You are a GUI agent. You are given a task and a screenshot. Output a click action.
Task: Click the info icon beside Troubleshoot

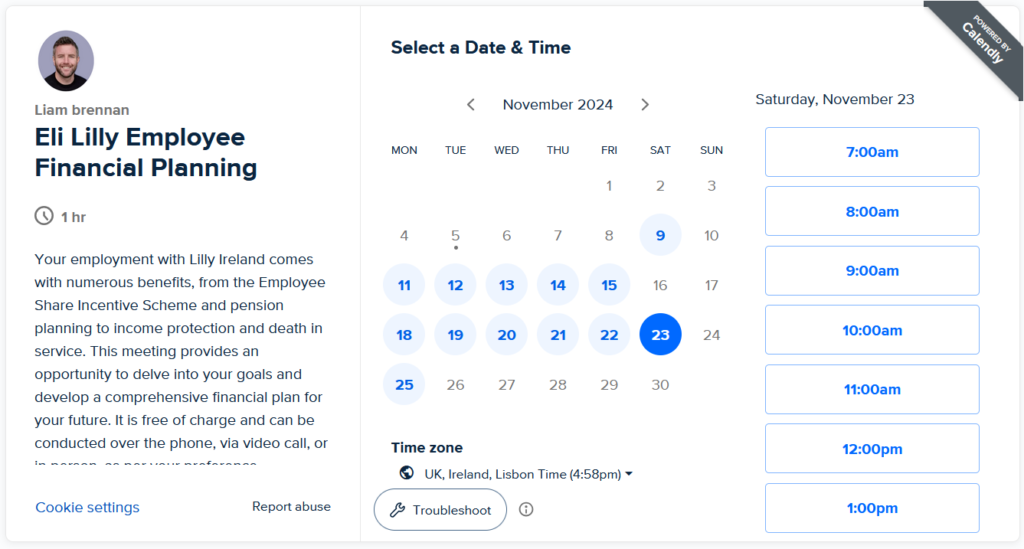tap(526, 510)
